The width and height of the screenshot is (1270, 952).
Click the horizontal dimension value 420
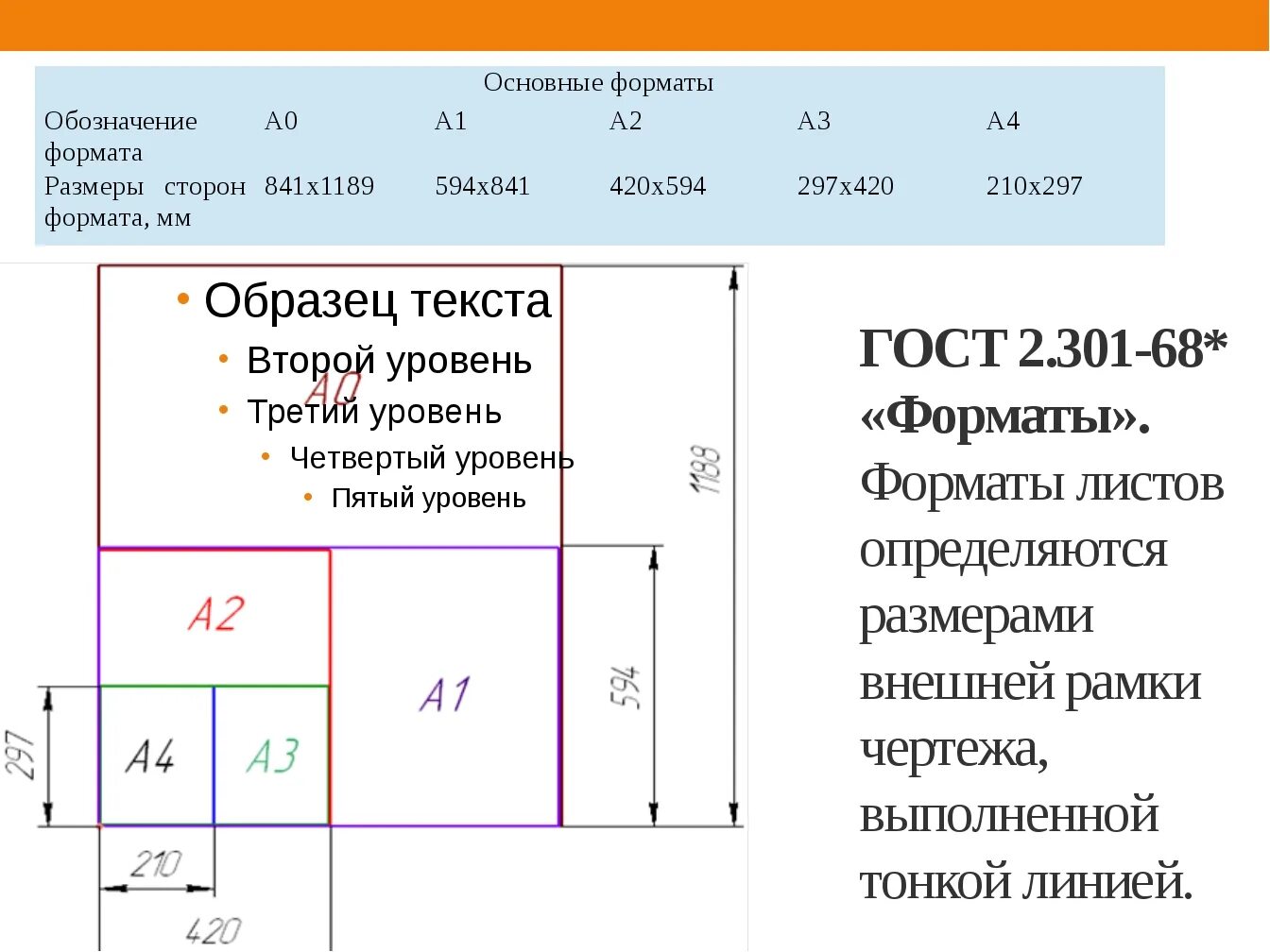[214, 931]
